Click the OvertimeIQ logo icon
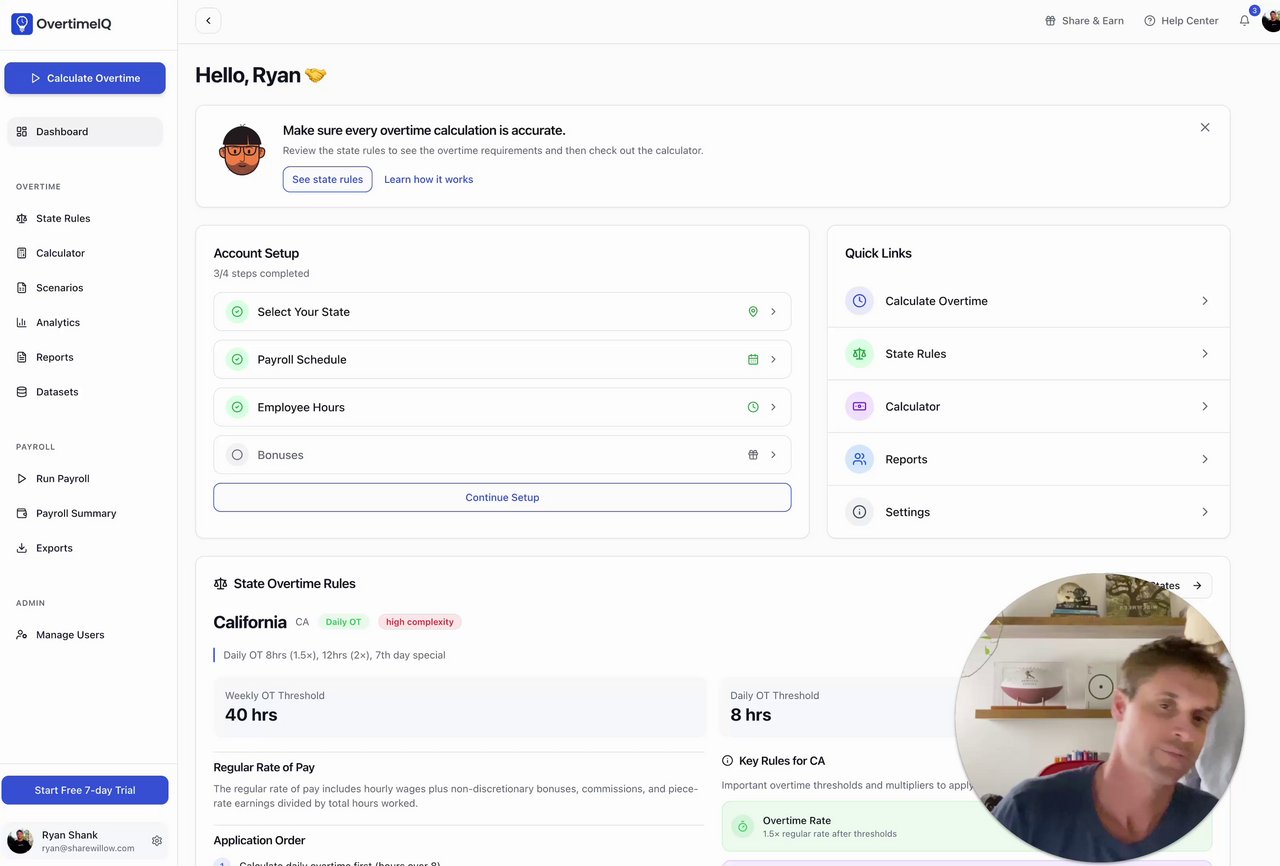Image resolution: width=1280 pixels, height=866 pixels. click(22, 23)
